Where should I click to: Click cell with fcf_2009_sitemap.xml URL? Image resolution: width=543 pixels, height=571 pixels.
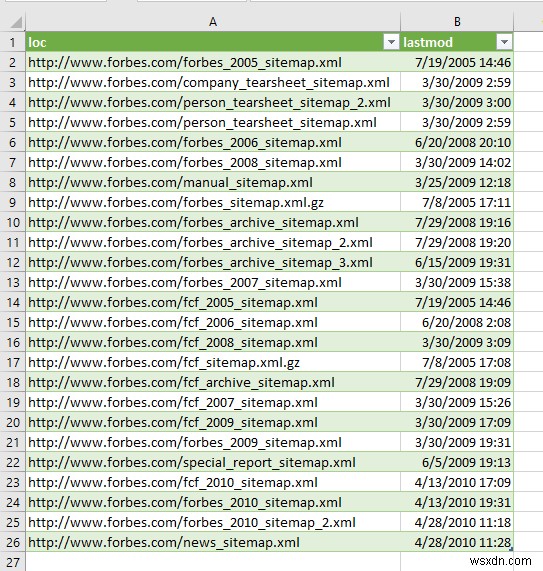[213, 422]
